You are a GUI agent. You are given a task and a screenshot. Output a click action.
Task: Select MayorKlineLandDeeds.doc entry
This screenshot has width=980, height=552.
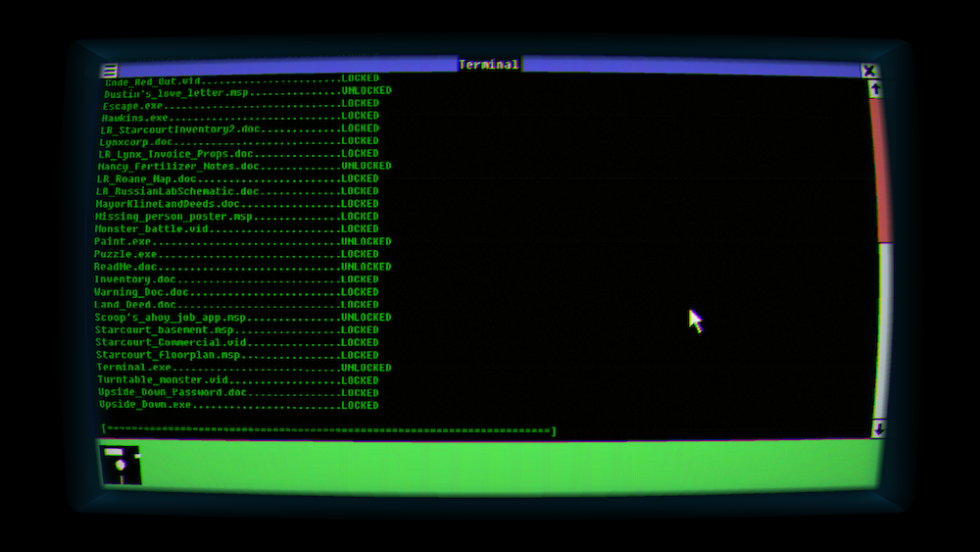[x=237, y=204]
